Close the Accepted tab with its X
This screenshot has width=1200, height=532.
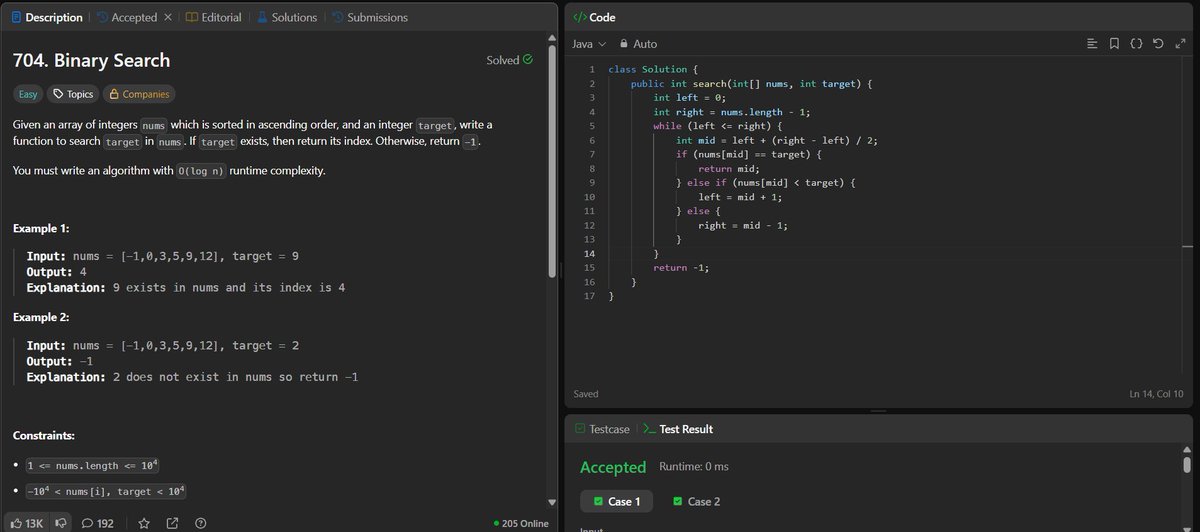point(167,17)
